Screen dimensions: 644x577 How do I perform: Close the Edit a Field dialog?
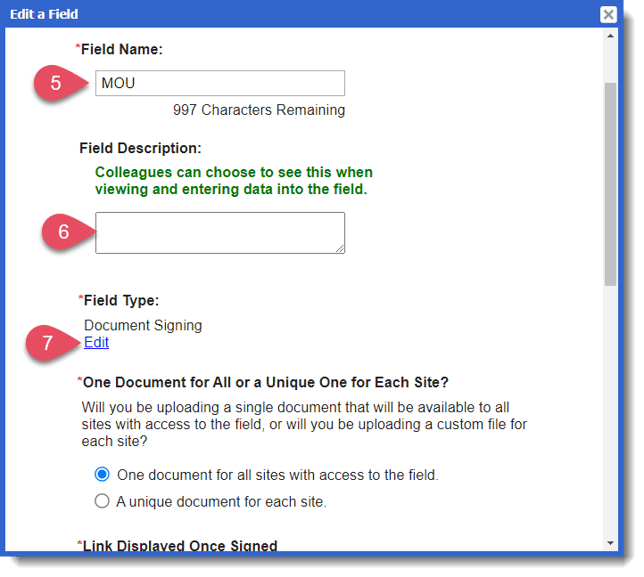click(x=608, y=14)
